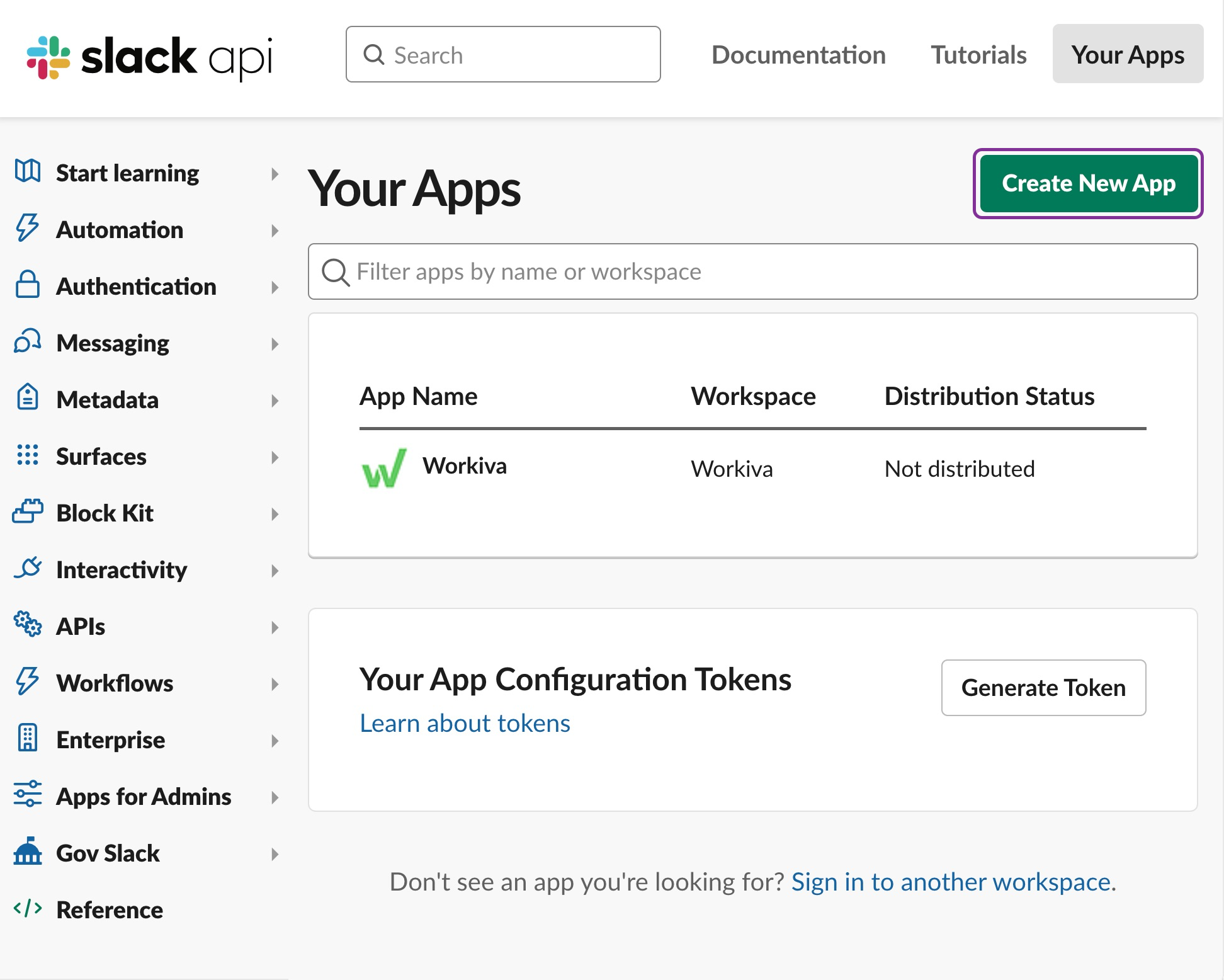
Task: Open Authentication in the sidebar
Action: pos(136,287)
